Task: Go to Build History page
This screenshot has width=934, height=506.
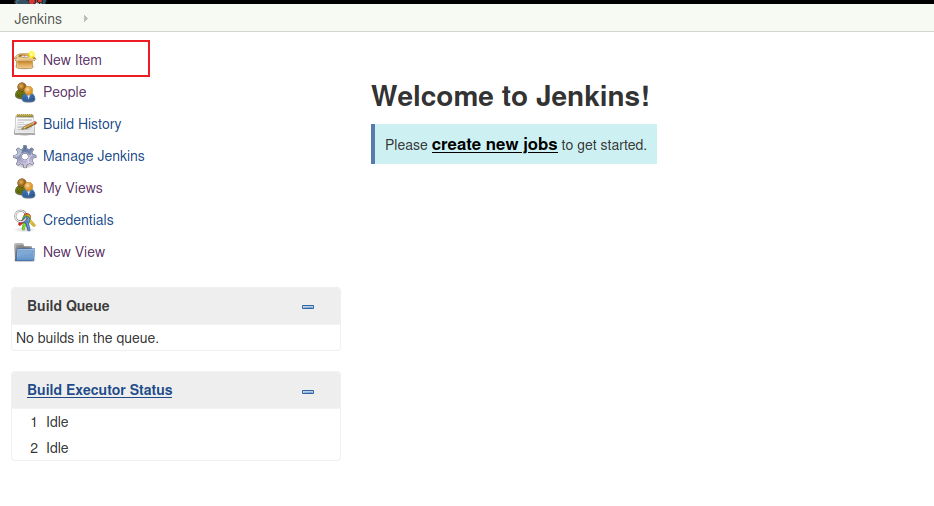Action: coord(82,124)
